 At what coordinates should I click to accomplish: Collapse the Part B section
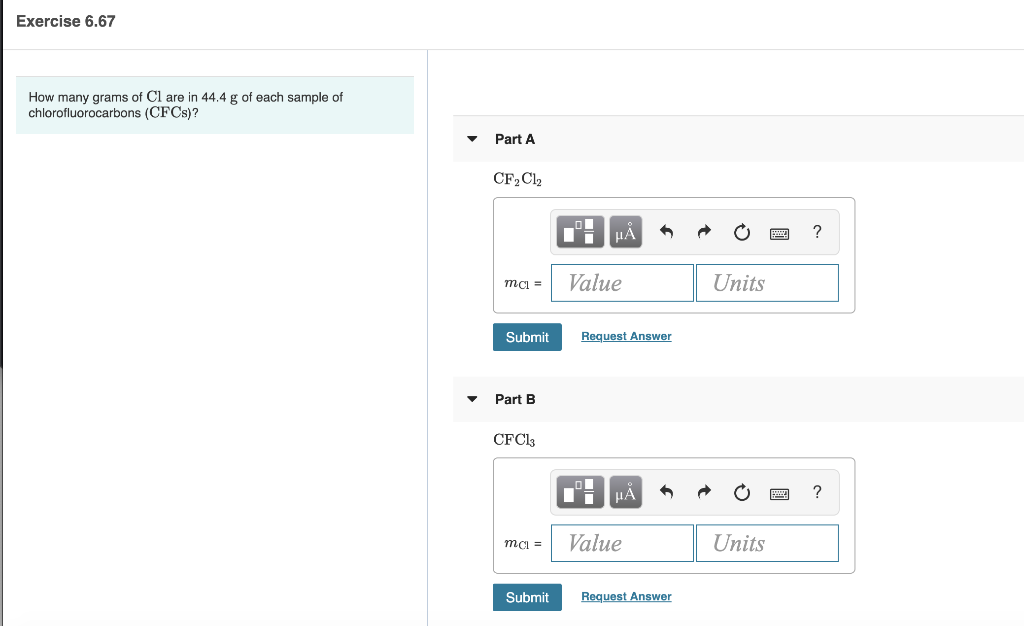(472, 399)
